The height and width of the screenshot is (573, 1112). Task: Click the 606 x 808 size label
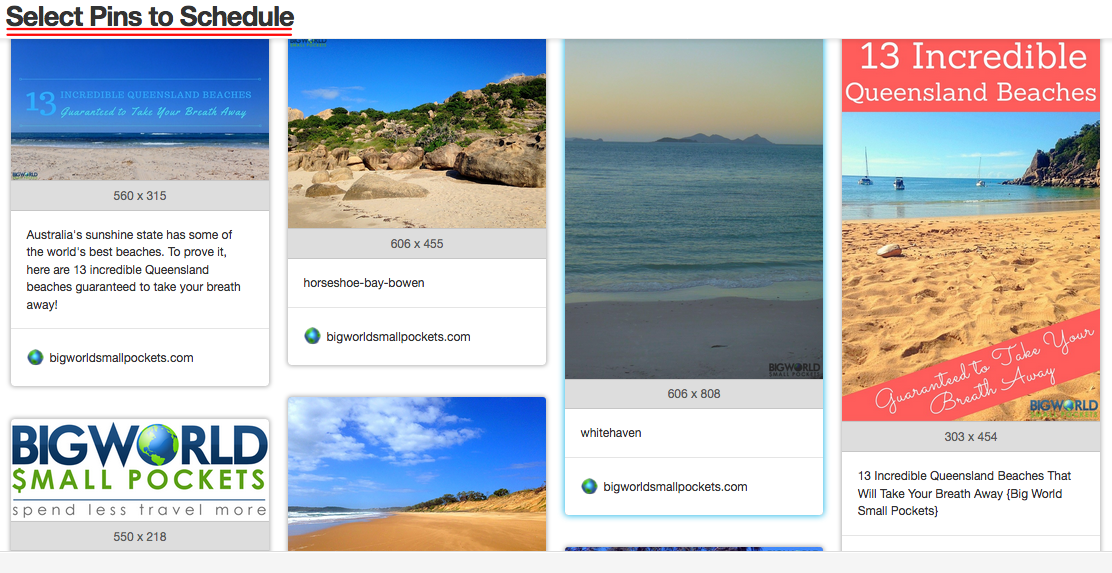[694, 394]
